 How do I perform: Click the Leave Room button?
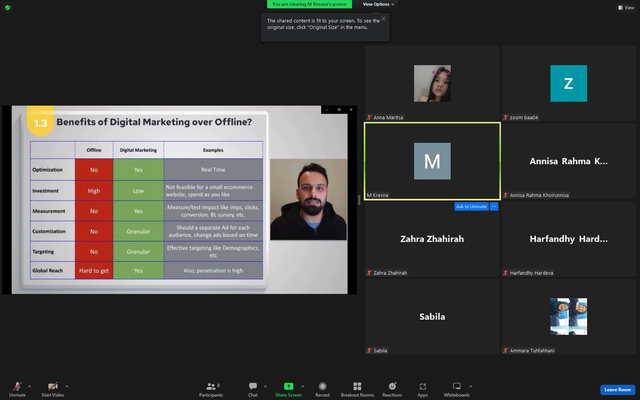point(618,390)
